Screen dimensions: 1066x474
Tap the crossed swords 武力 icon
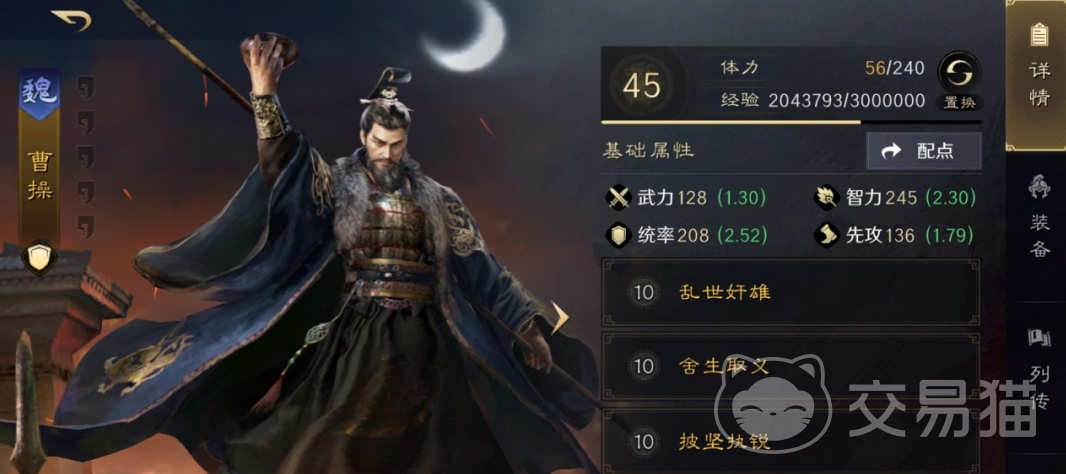(x=619, y=199)
